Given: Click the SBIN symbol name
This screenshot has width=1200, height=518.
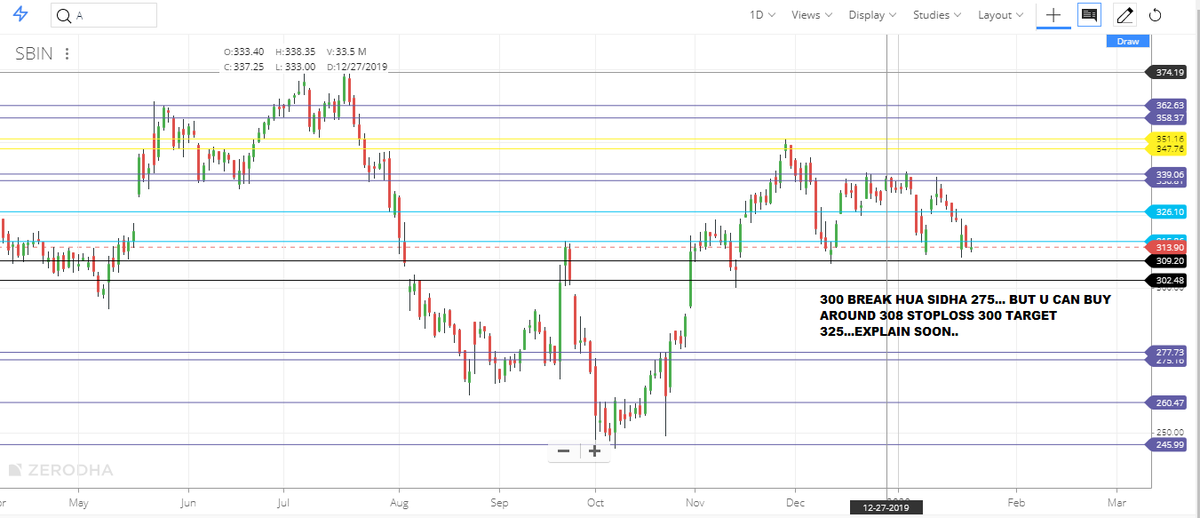Looking at the screenshot, I should pyautogui.click(x=33, y=54).
